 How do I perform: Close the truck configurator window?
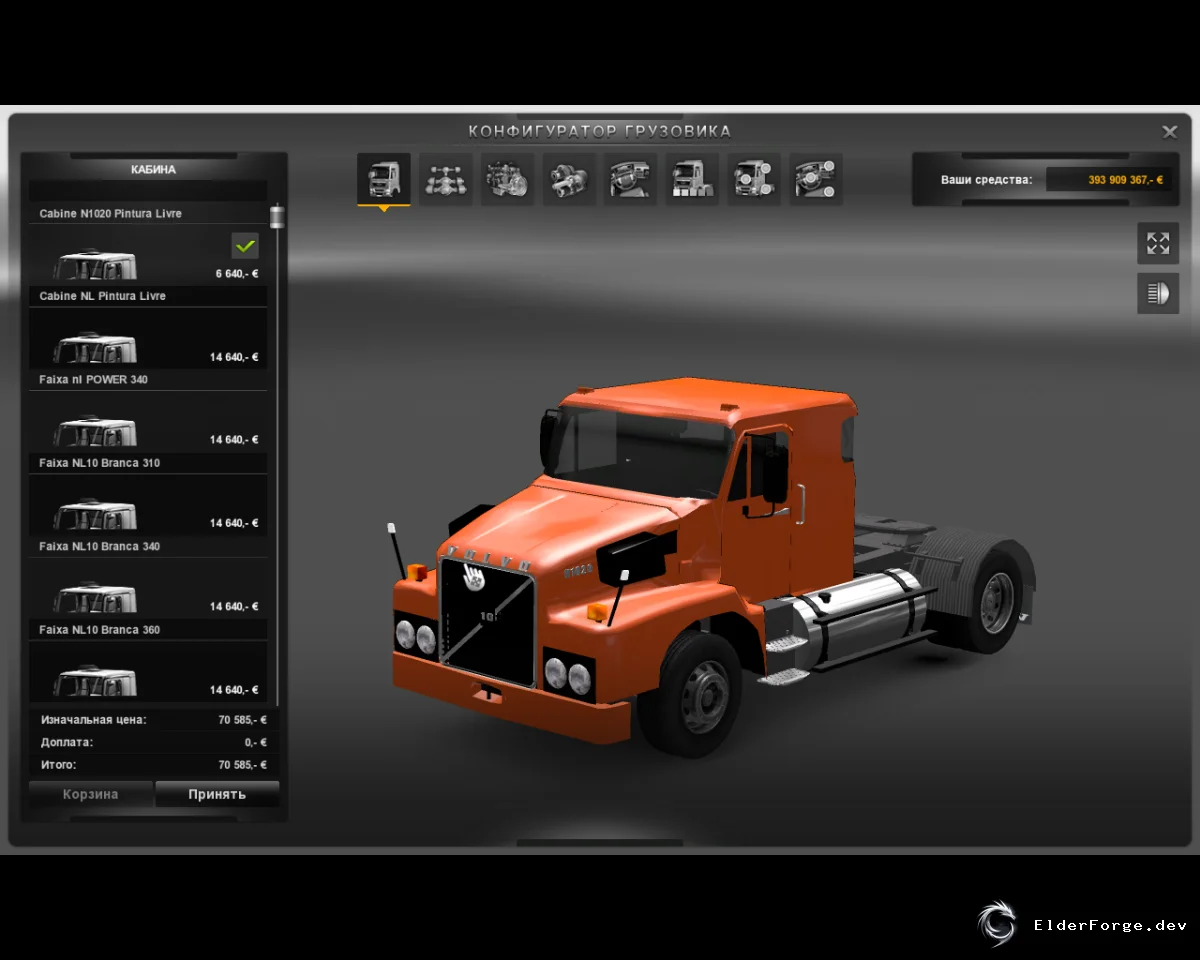[x=1170, y=132]
